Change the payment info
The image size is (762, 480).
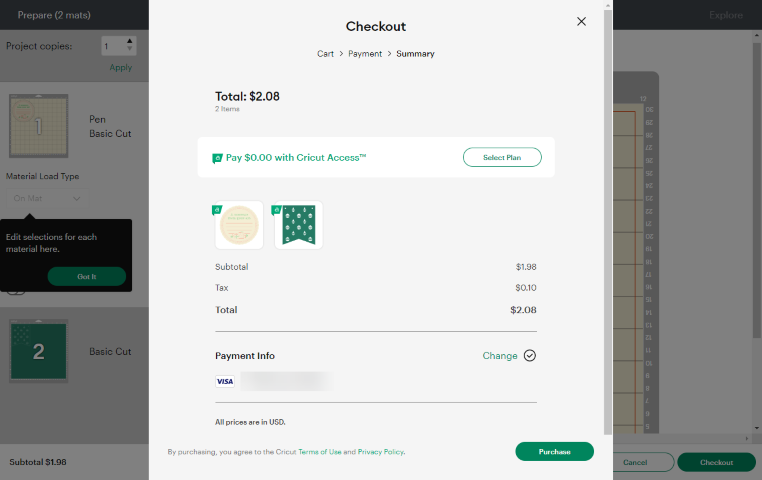(500, 356)
